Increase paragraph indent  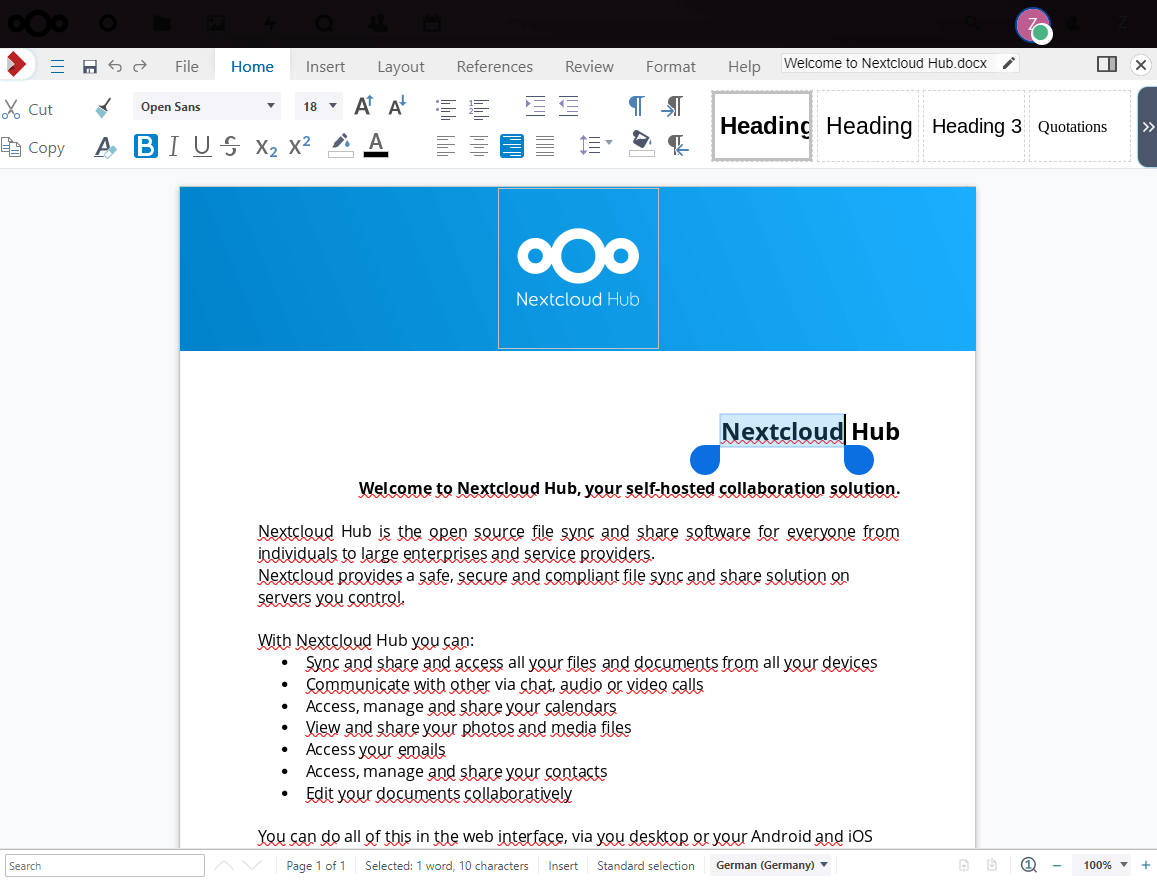point(535,106)
